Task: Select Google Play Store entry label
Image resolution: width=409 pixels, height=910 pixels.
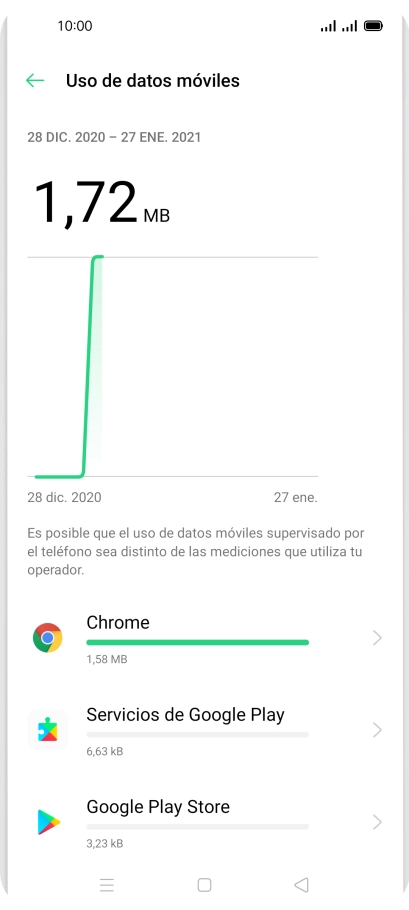Action: click(158, 807)
